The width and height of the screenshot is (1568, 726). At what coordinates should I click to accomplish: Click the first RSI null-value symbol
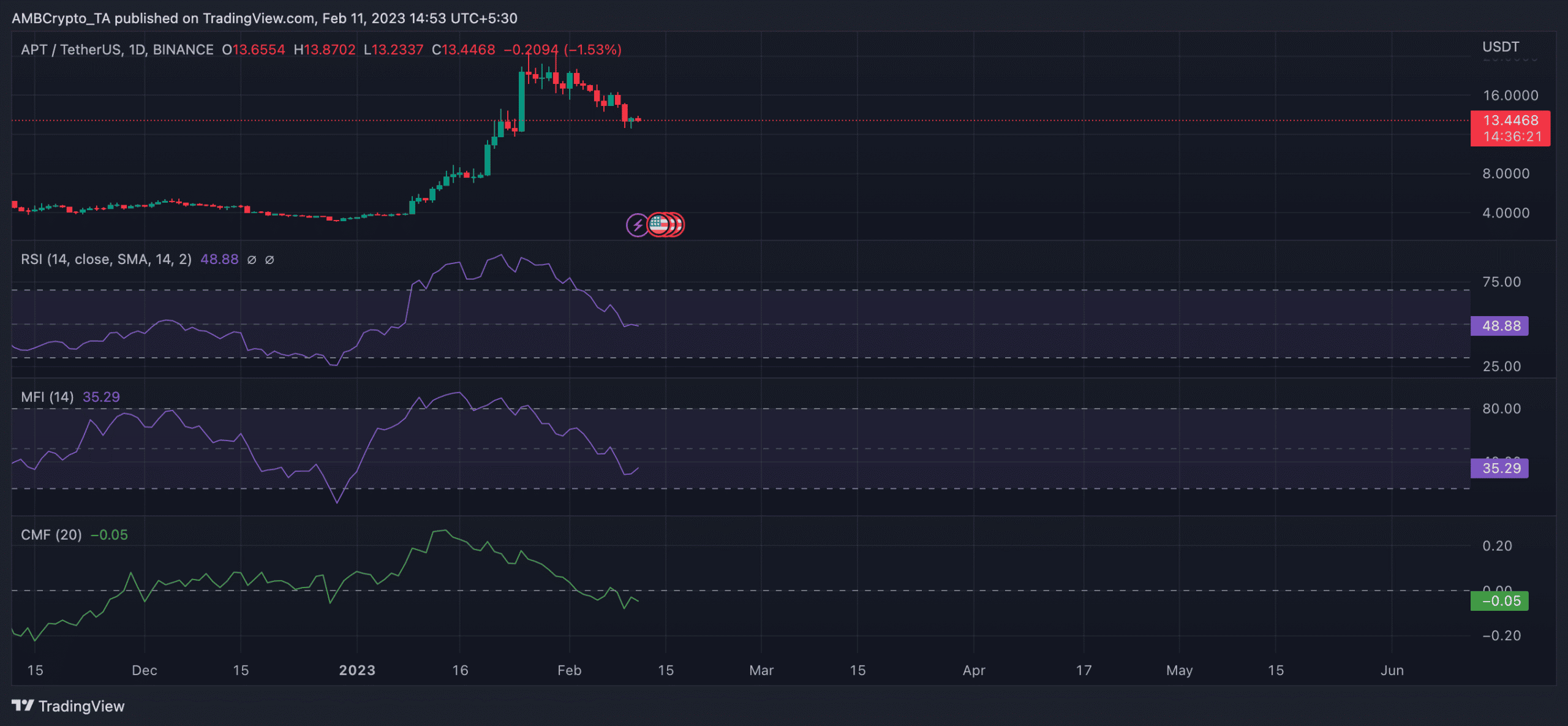[251, 260]
